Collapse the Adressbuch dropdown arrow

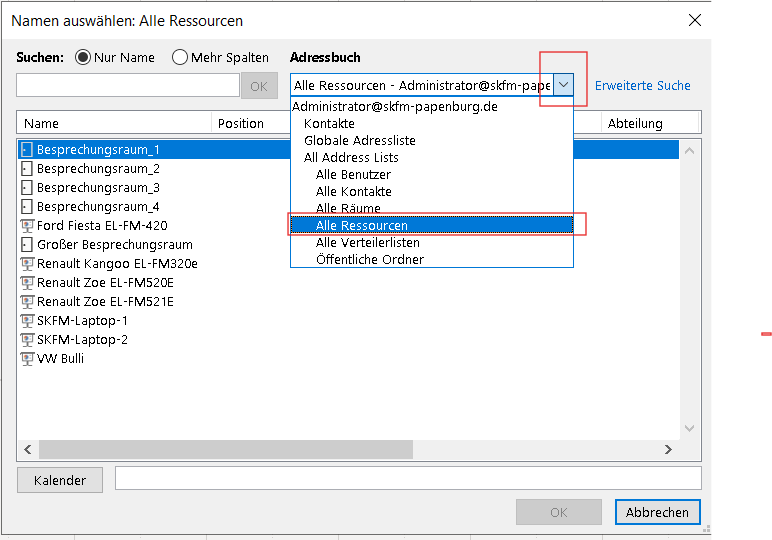563,86
